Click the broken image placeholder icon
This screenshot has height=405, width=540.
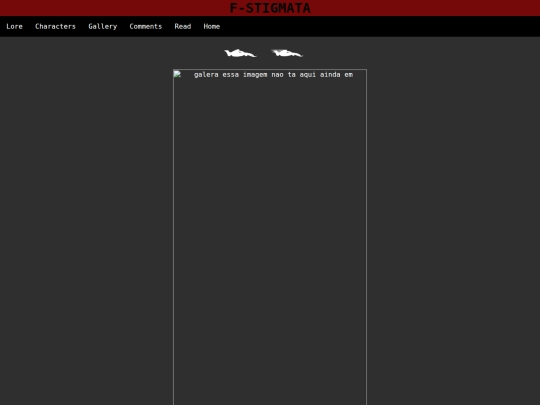tap(177, 74)
